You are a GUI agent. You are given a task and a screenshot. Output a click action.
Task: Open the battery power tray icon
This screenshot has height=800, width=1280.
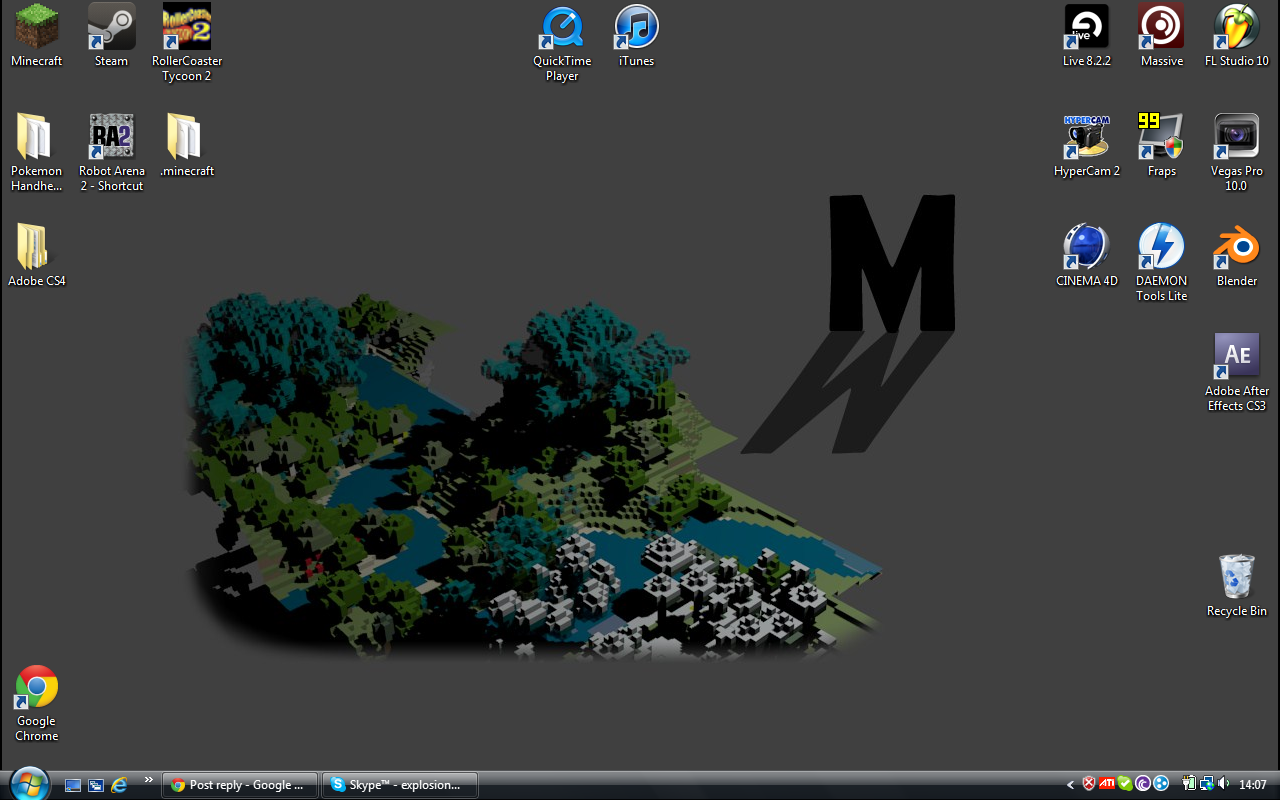(x=1190, y=784)
